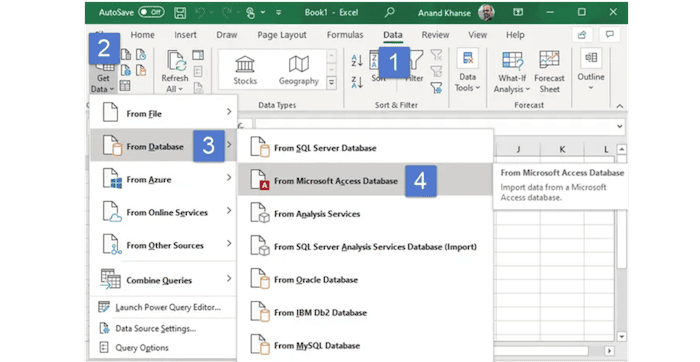Click the Share icon near Help

pos(582,35)
